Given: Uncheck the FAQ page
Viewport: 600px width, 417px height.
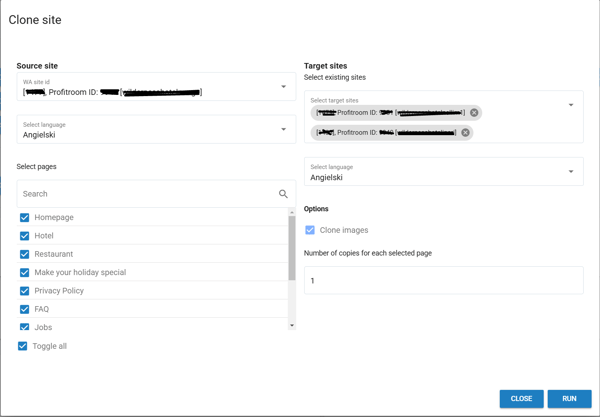Looking at the screenshot, I should (25, 309).
